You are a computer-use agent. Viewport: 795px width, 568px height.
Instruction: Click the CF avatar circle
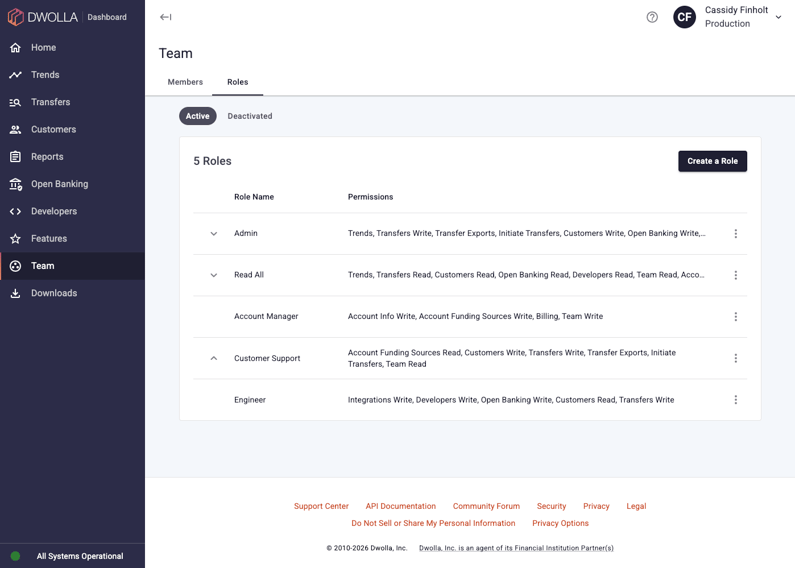coord(684,17)
